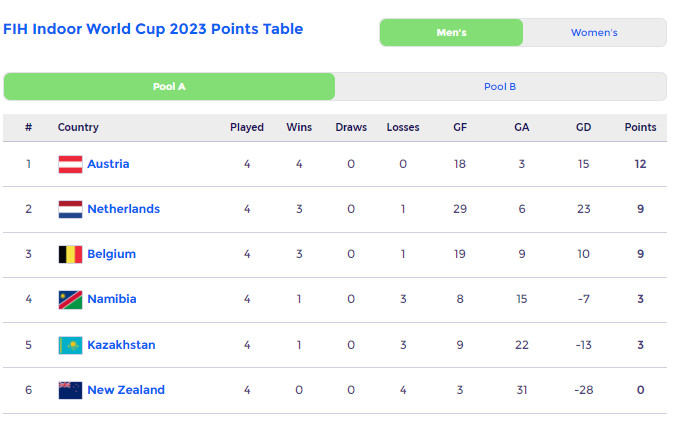Select the Men's toggle option

[452, 33]
